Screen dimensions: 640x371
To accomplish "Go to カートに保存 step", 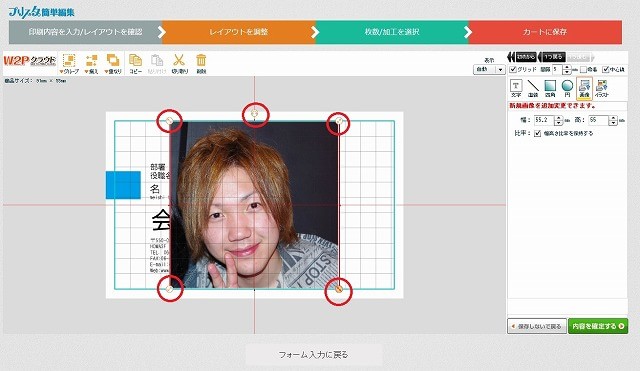I will pyautogui.click(x=545, y=32).
